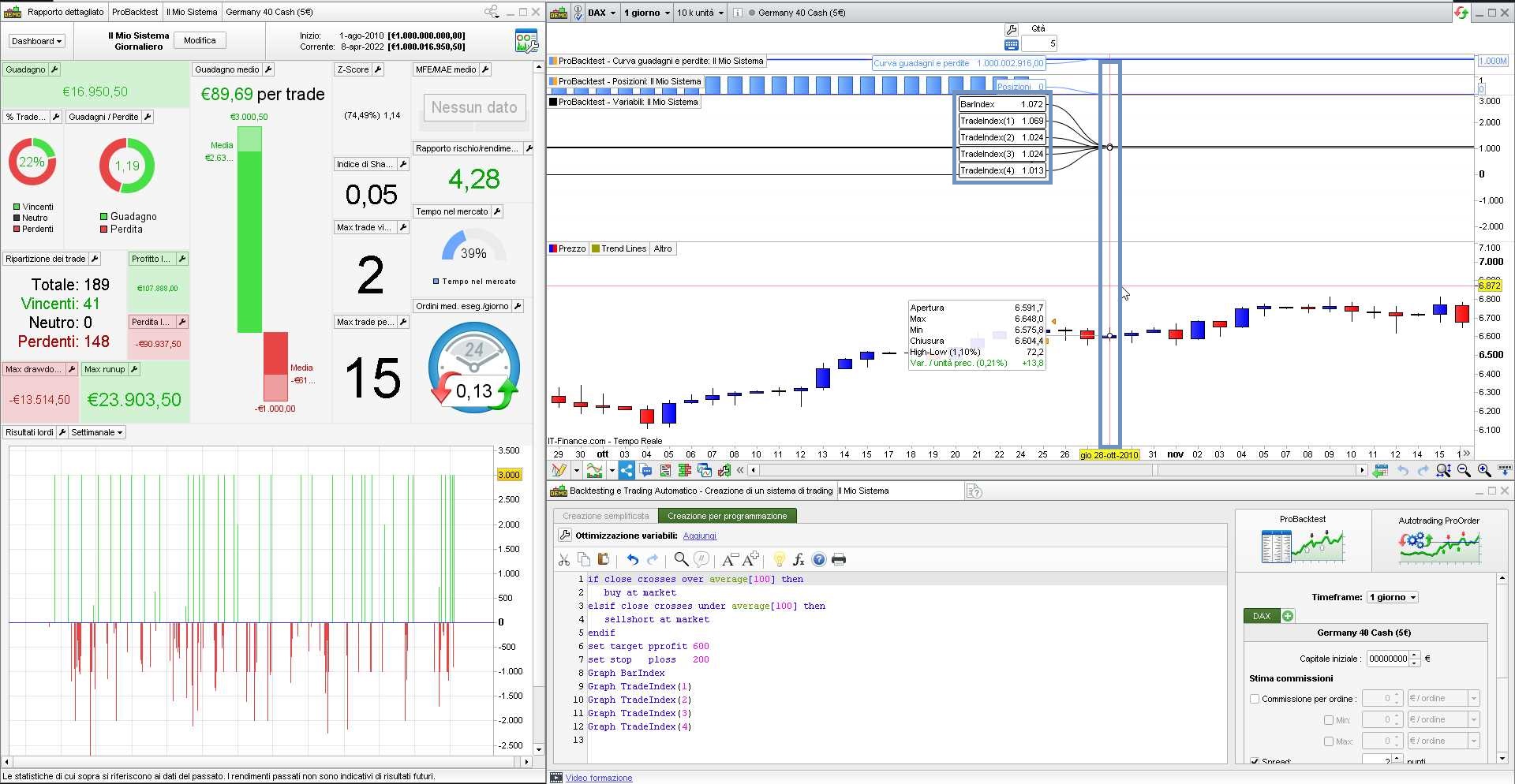Image resolution: width=1515 pixels, height=784 pixels.
Task: Click the undo arrow in code editor toolbar
Action: click(x=632, y=559)
